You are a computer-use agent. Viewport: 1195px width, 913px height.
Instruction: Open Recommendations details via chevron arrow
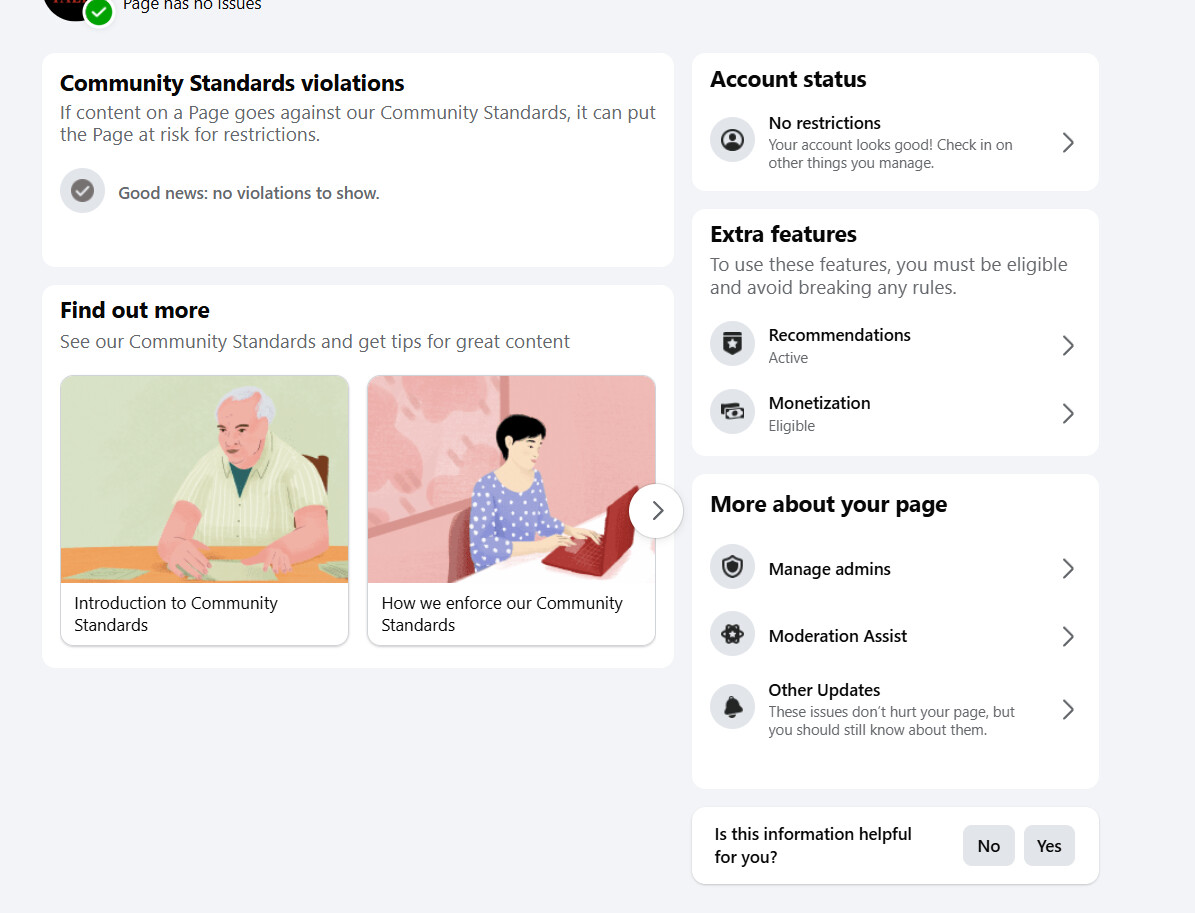[1067, 346]
